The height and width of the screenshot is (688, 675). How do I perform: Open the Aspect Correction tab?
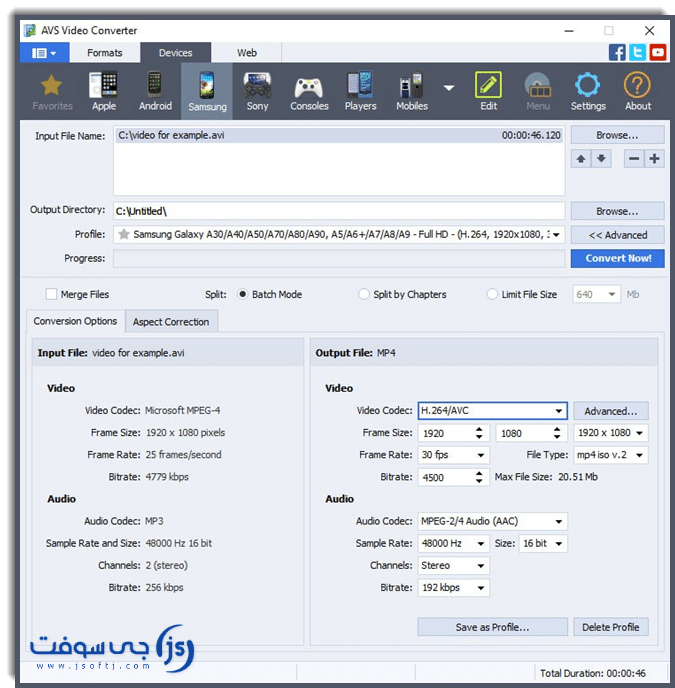click(x=171, y=322)
